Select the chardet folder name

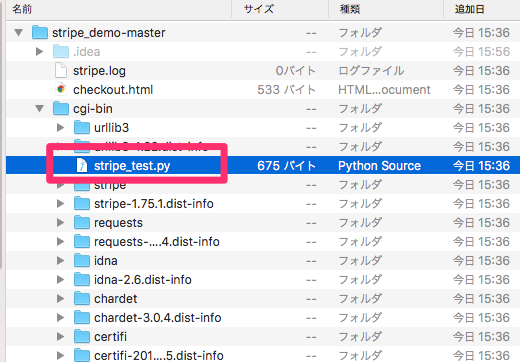(115, 299)
